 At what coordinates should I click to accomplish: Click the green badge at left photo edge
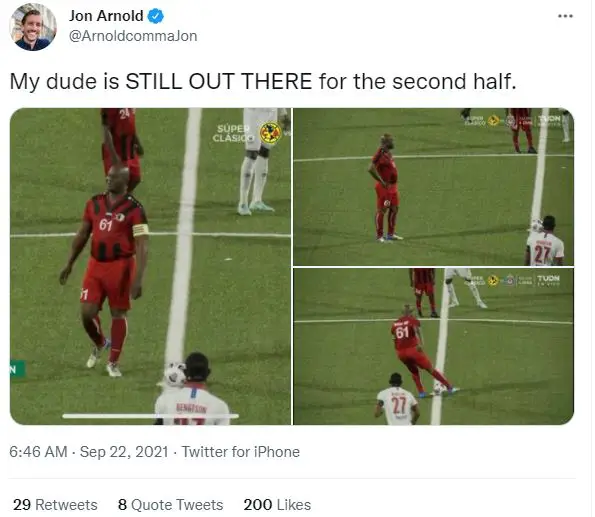click(17, 369)
